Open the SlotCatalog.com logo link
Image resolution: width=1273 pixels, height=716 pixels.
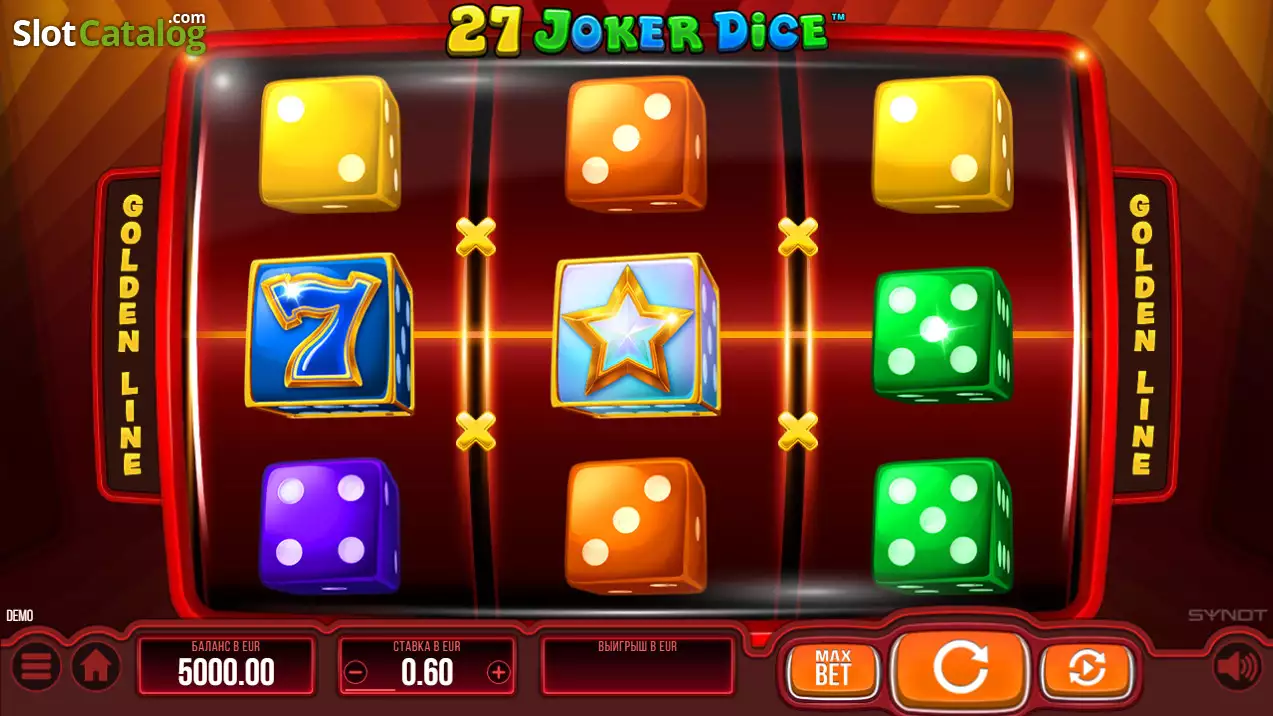(x=109, y=33)
